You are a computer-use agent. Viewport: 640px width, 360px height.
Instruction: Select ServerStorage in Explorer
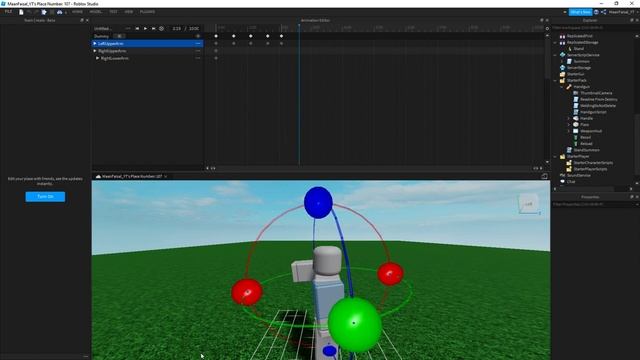click(x=578, y=68)
